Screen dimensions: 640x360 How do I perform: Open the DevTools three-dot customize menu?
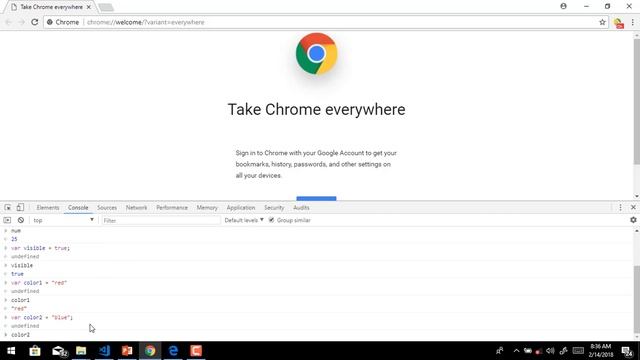[x=620, y=207]
